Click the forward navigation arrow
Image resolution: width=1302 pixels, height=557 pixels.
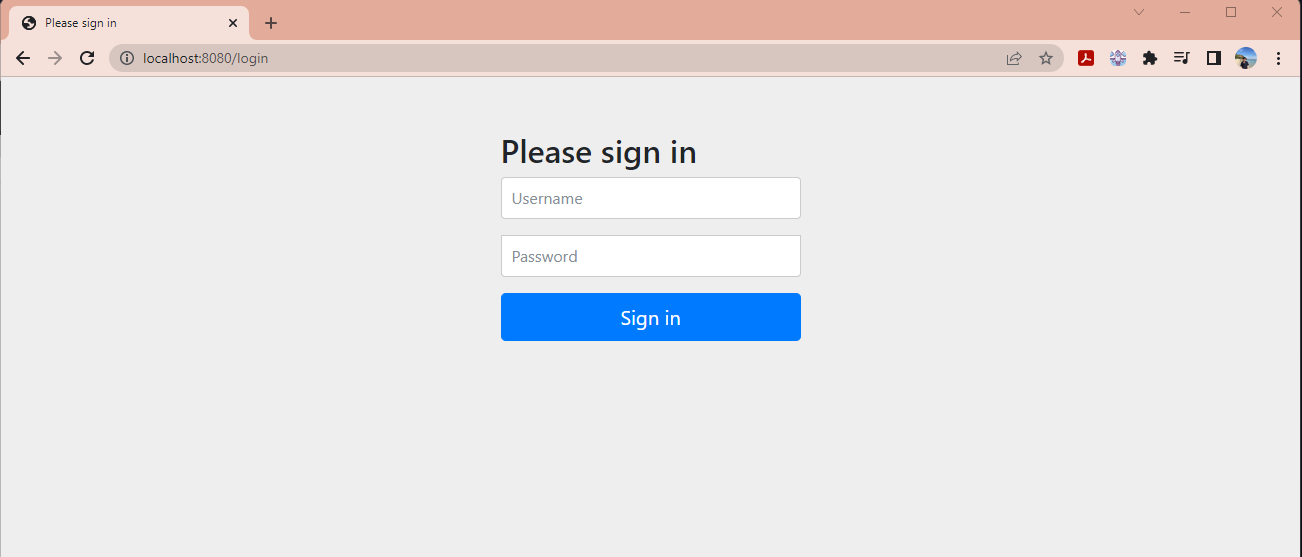tap(55, 58)
